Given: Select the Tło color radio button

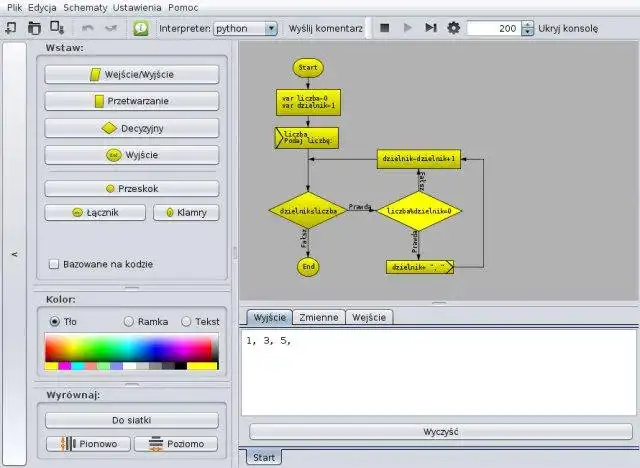Looking at the screenshot, I should 54,322.
